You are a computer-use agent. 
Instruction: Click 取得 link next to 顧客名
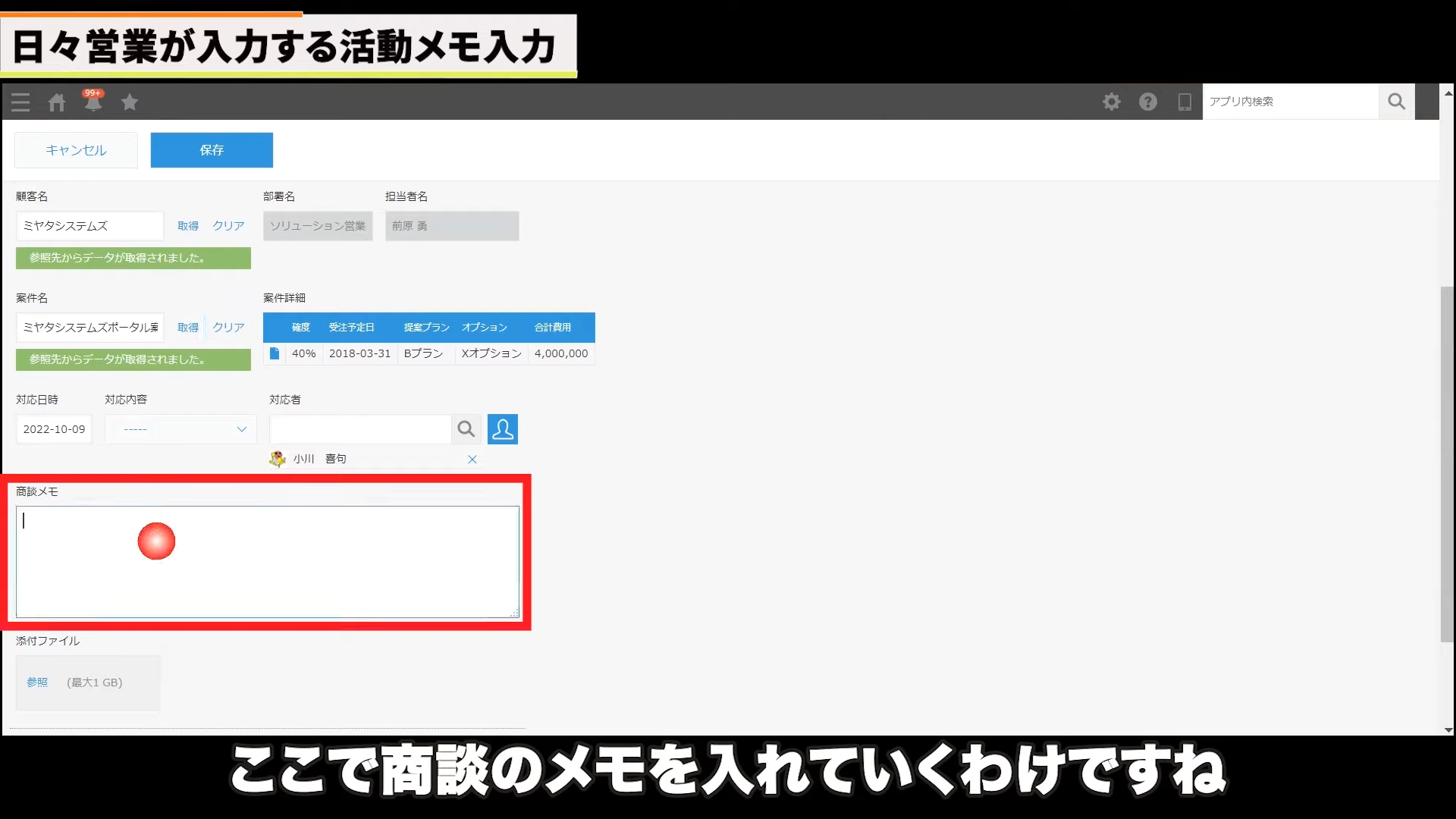pos(188,226)
